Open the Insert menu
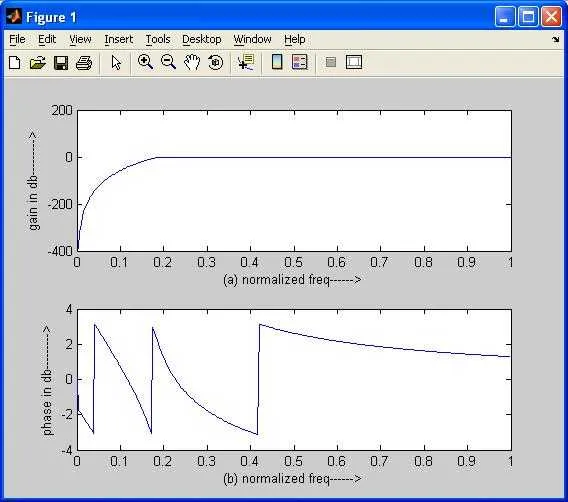This screenshot has width=568, height=502. click(x=118, y=39)
